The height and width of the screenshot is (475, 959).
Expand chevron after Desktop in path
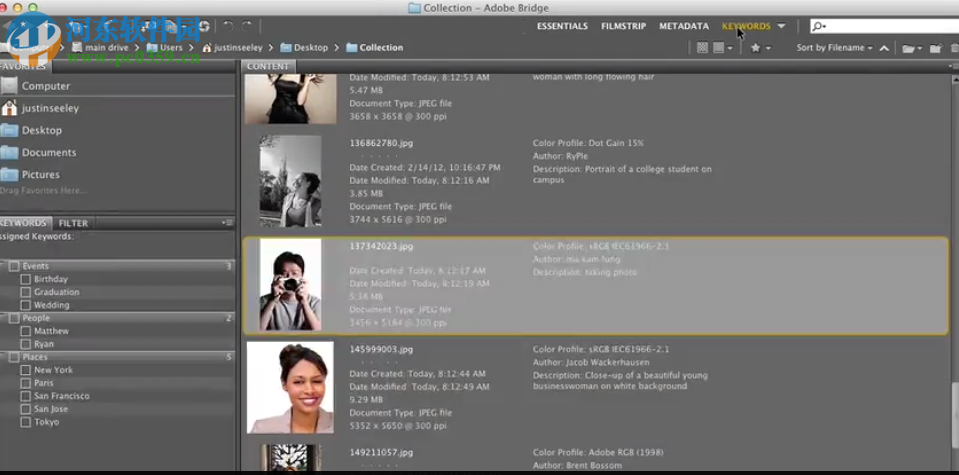click(336, 48)
